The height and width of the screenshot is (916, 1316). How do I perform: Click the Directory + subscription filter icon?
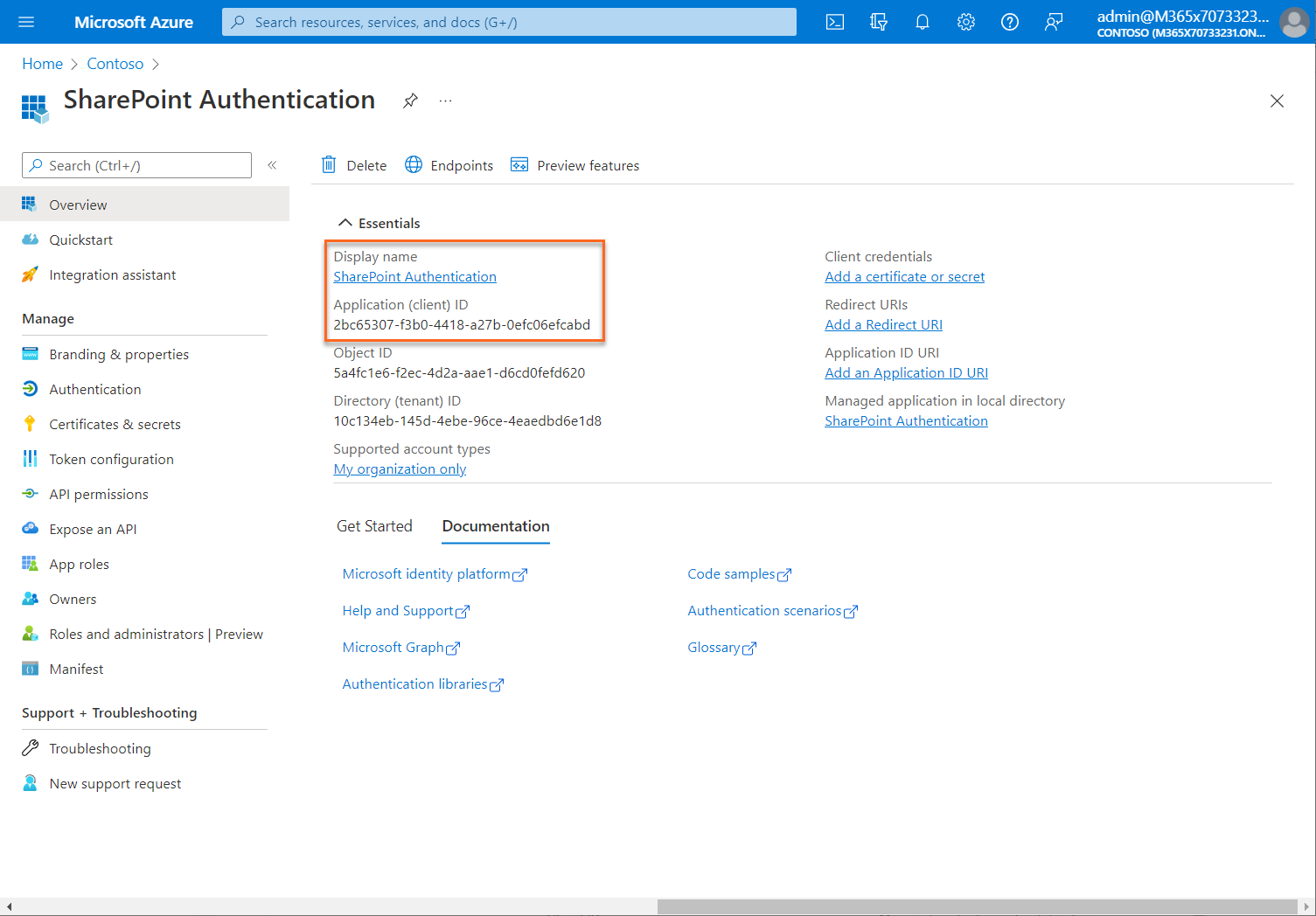(x=878, y=22)
